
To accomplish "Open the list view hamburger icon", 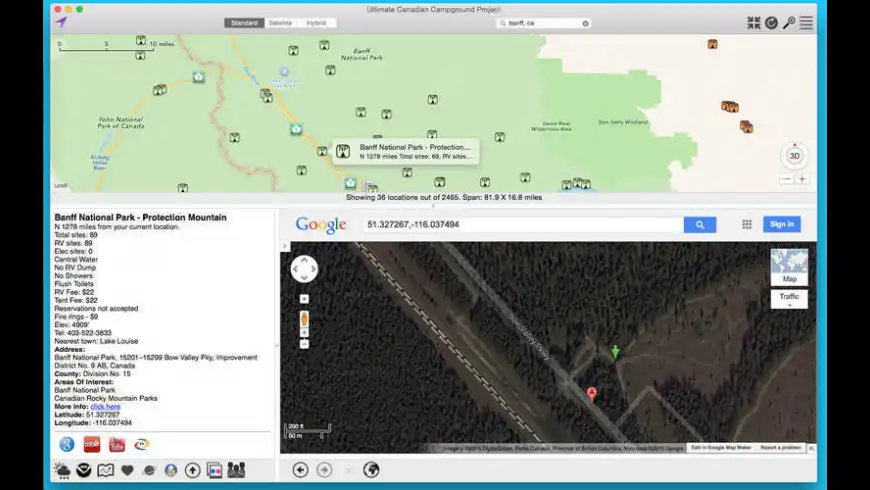I will tap(806, 23).
